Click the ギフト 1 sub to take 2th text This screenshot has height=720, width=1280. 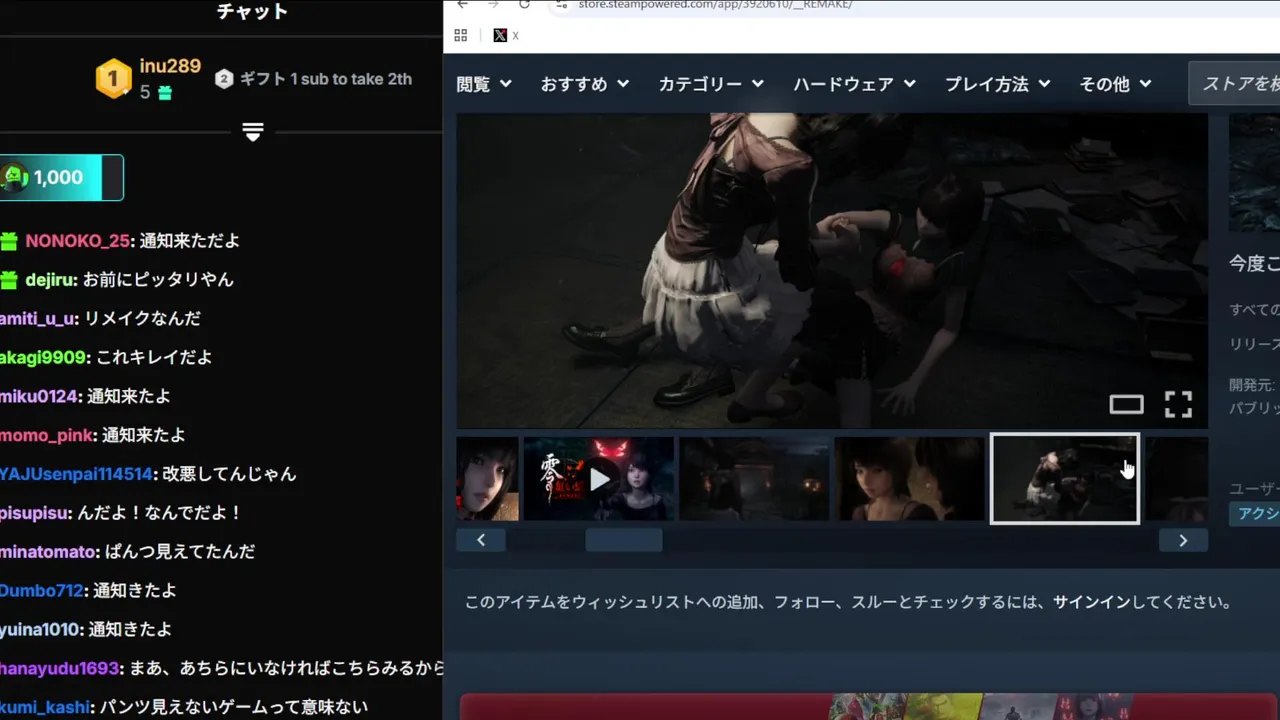(x=326, y=79)
